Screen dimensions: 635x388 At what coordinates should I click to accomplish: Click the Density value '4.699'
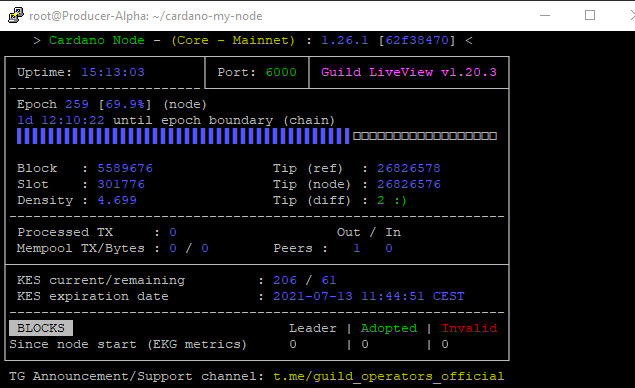(x=117, y=200)
